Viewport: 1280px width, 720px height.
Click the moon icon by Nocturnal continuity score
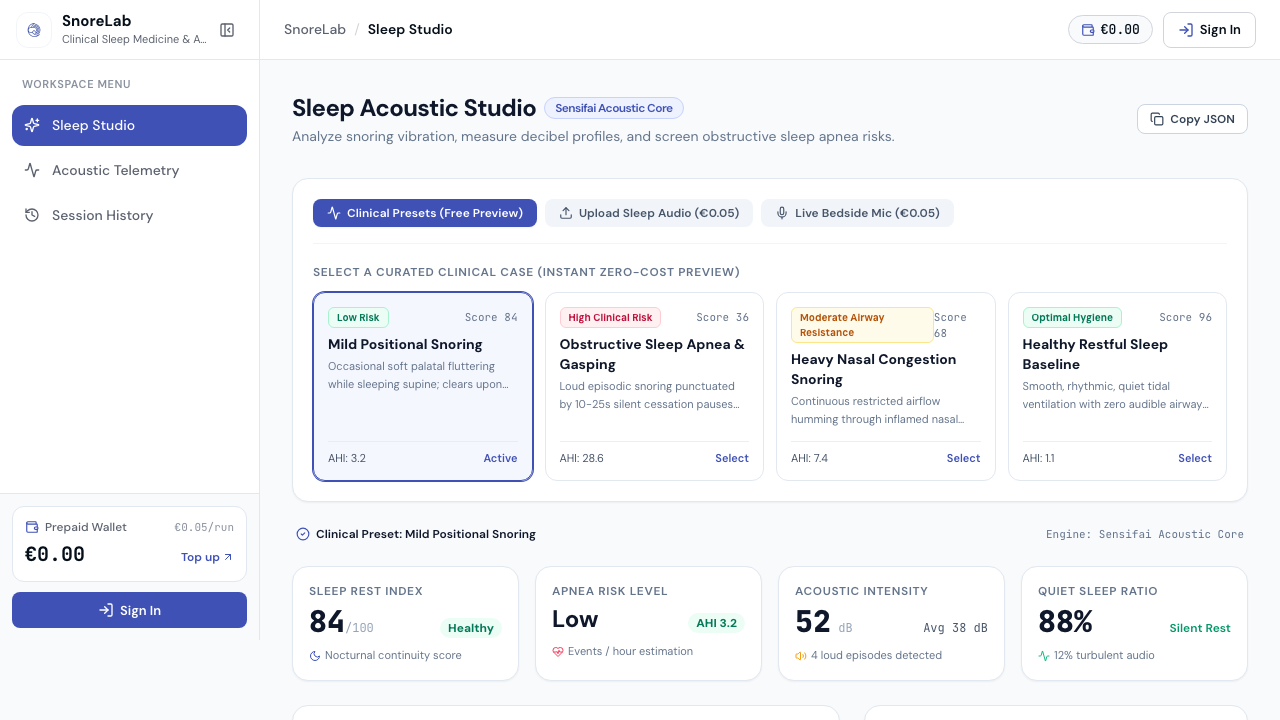coord(315,655)
